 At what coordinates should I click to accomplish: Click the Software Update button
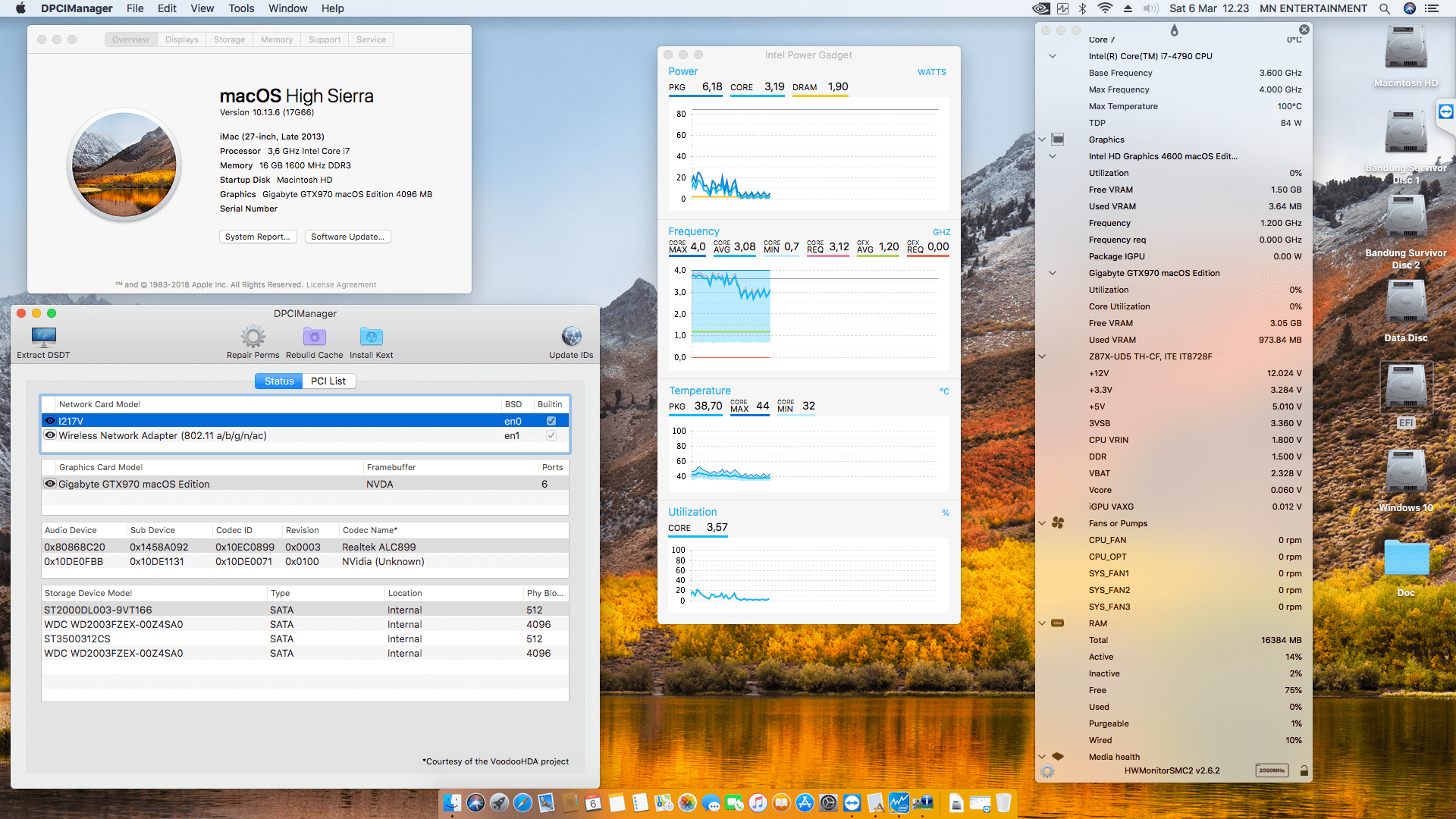click(348, 237)
